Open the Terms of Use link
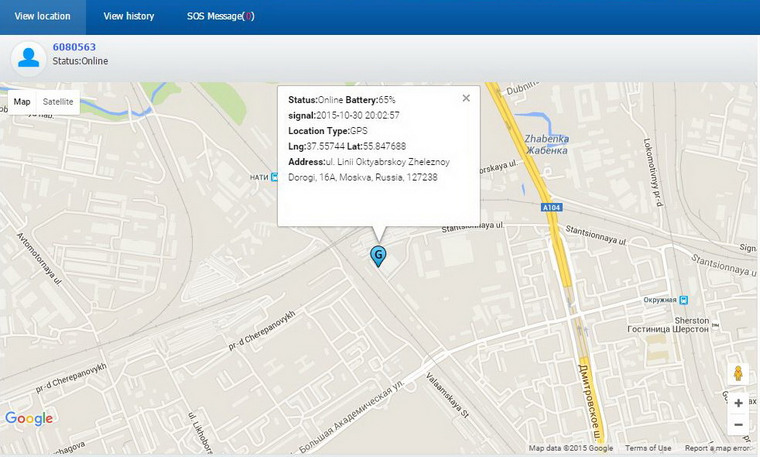This screenshot has height=457, width=760. pyautogui.click(x=648, y=448)
